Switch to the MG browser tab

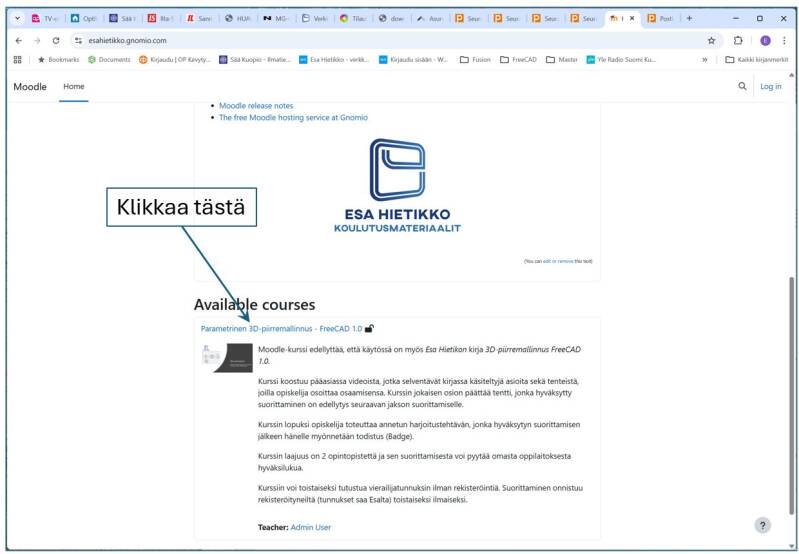pos(276,18)
